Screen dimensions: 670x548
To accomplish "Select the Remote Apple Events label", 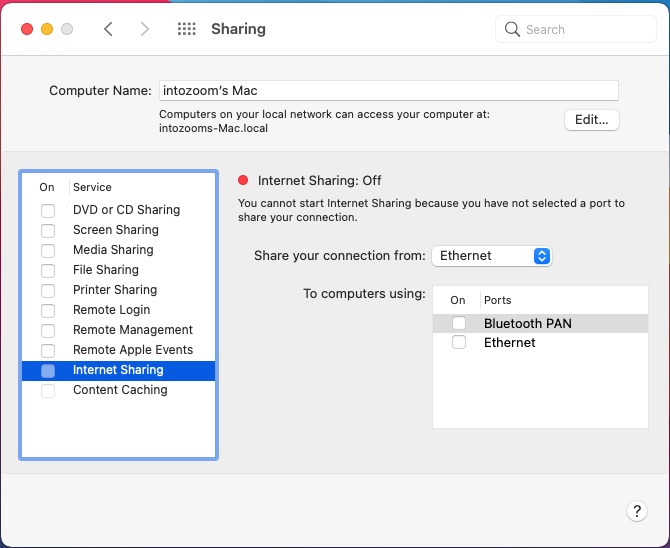I will tap(133, 350).
